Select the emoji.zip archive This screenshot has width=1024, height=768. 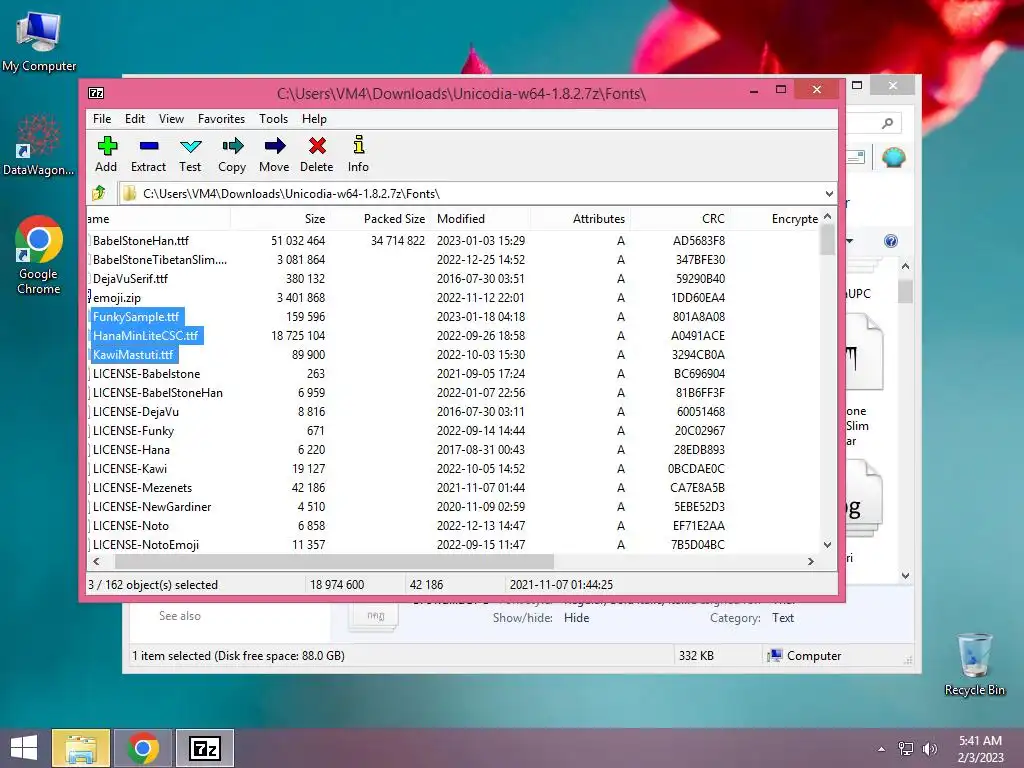click(116, 298)
